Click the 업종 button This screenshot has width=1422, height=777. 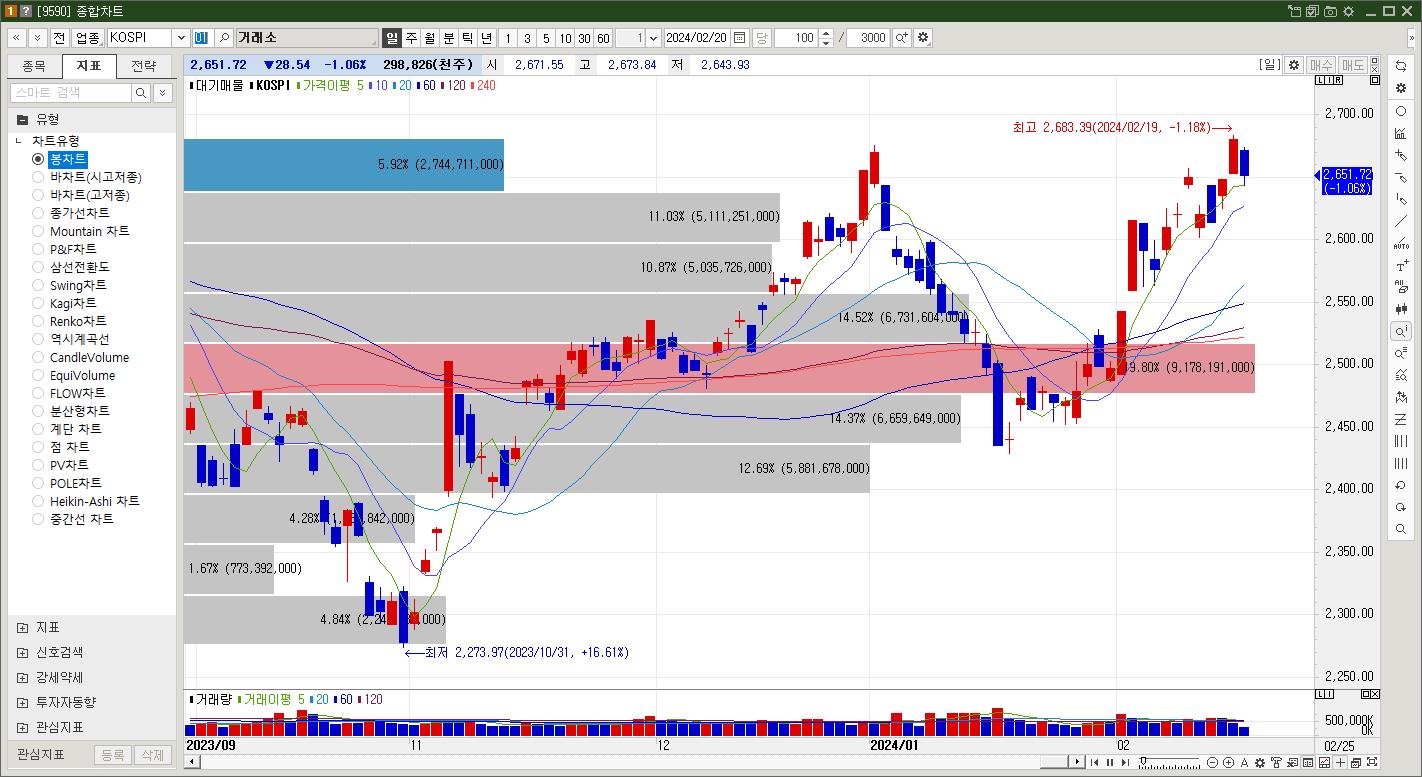[87, 38]
